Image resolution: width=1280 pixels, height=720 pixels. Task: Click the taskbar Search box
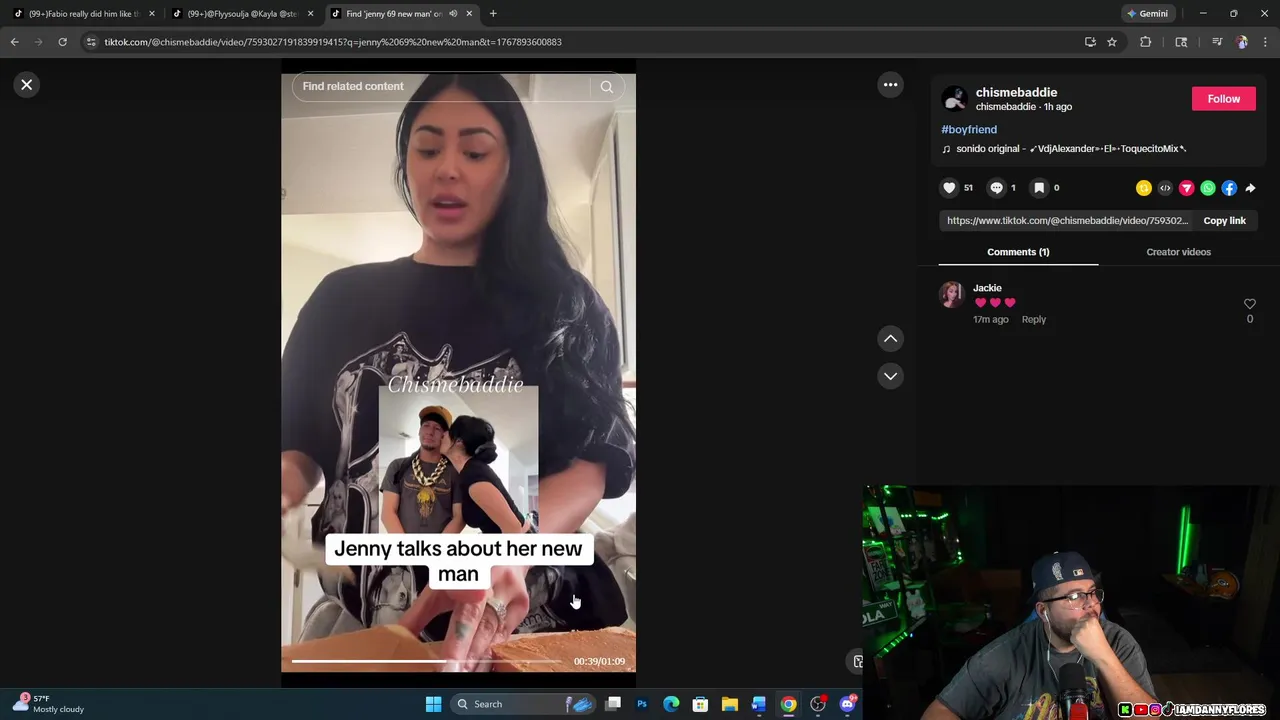524,704
